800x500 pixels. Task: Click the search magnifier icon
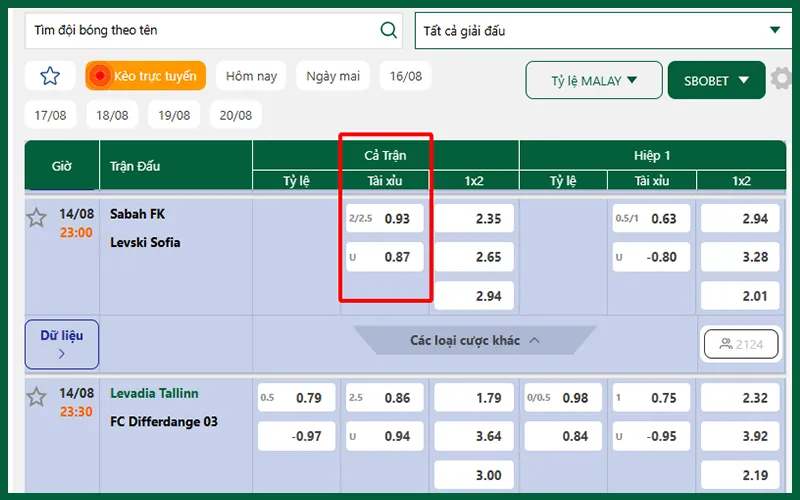388,30
